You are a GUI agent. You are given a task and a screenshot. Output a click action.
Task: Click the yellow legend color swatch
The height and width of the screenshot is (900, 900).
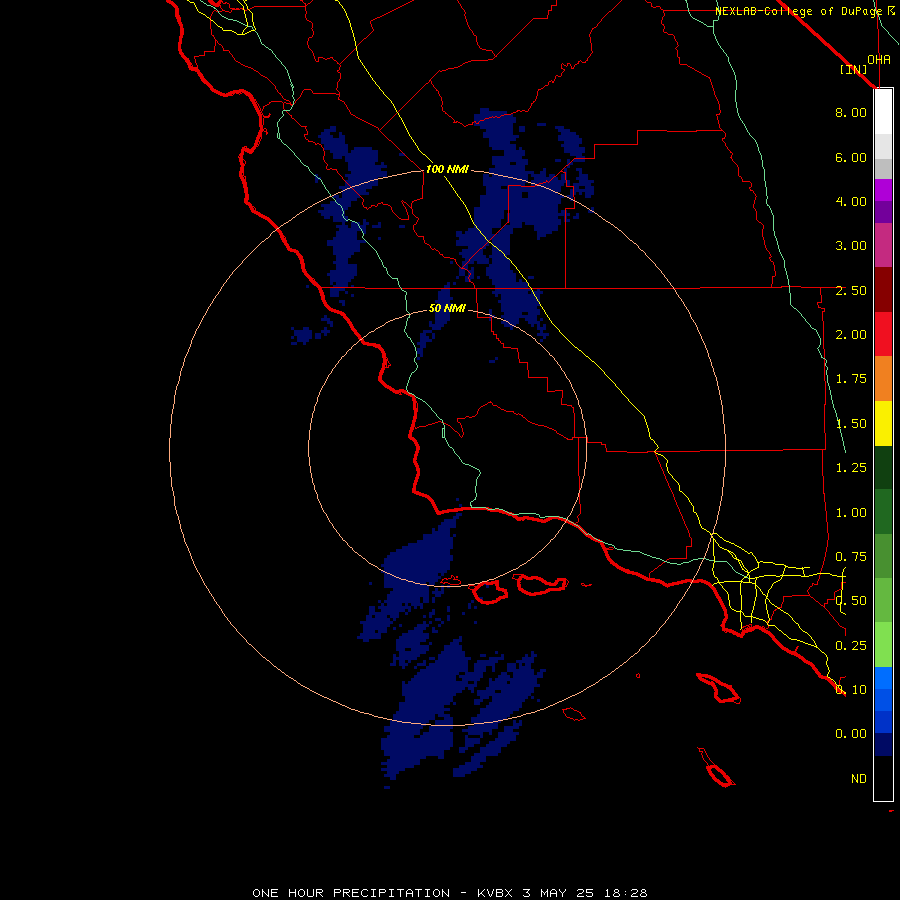(883, 423)
